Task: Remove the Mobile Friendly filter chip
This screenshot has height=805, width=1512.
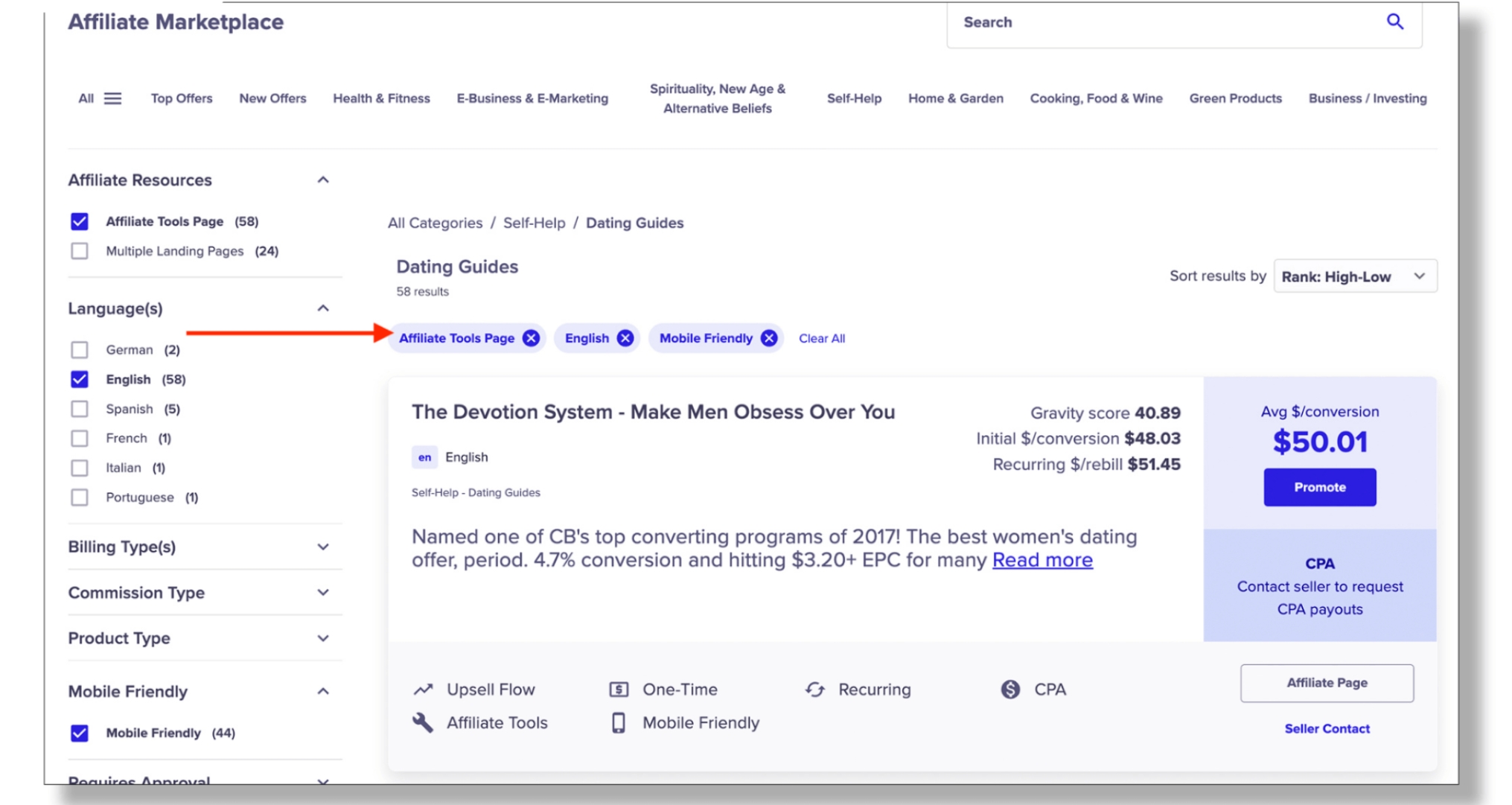Action: coord(769,338)
